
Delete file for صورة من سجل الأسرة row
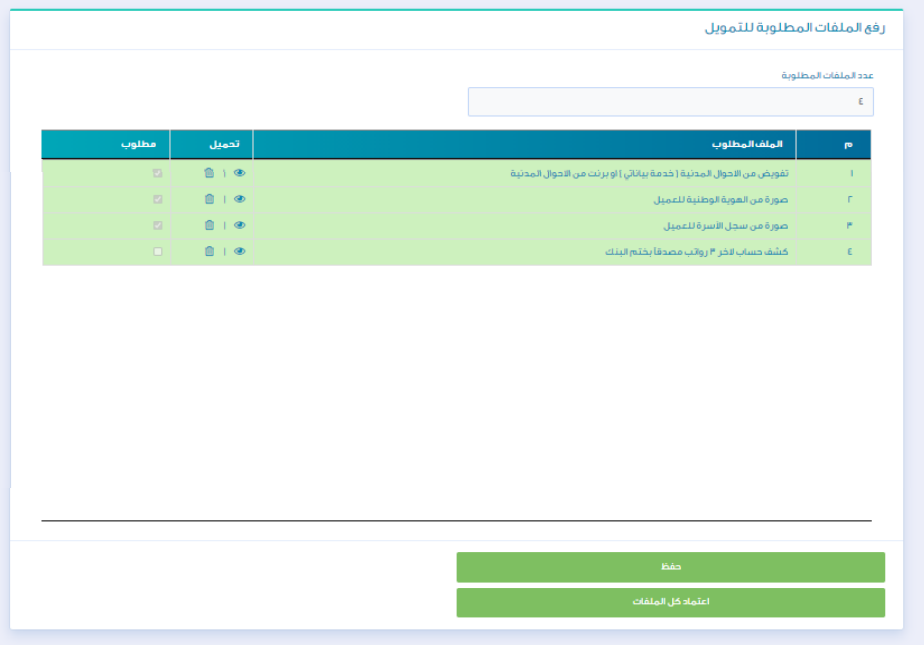pos(209,225)
